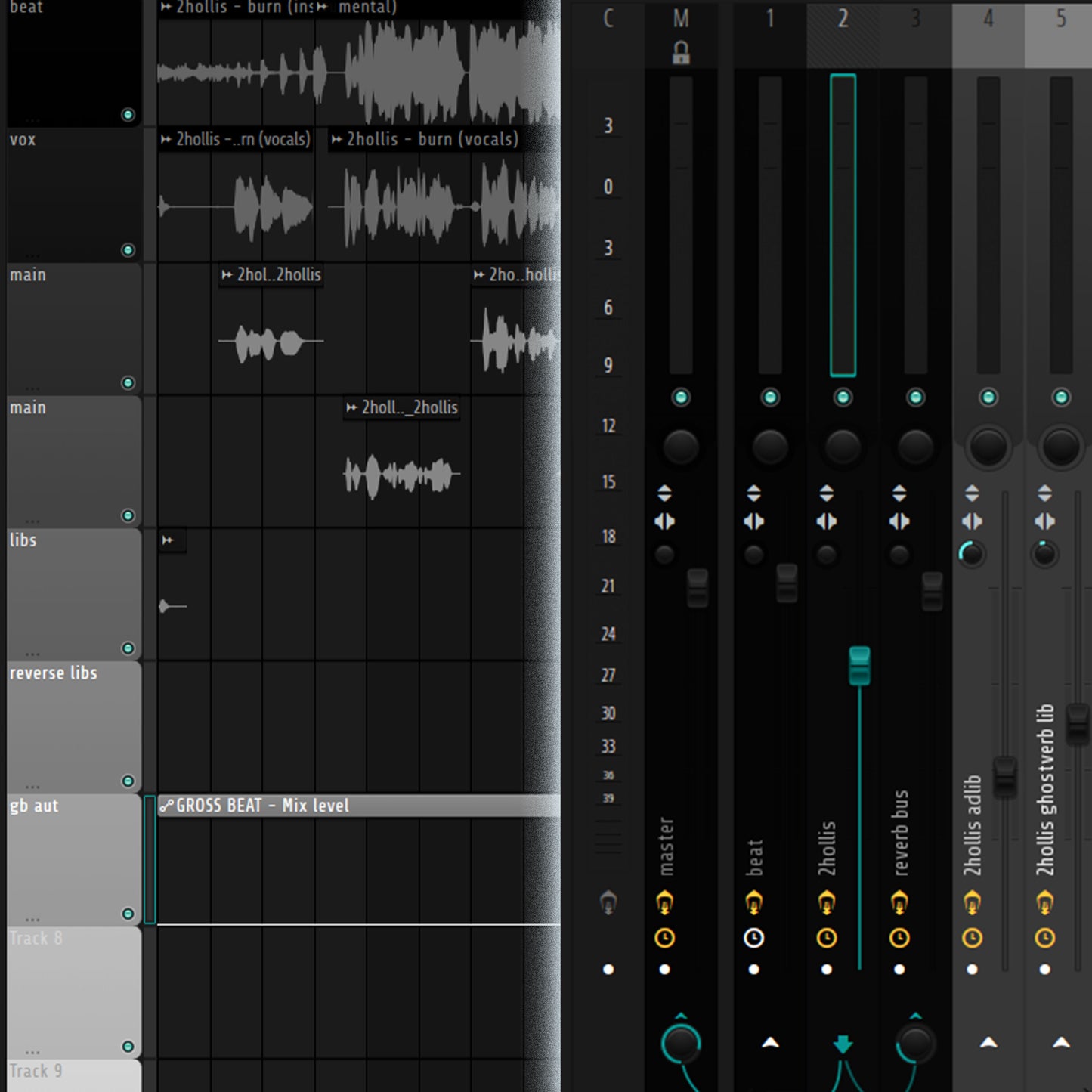Mute the vox playlist track
Screen dimensions: 1092x1092
[128, 250]
